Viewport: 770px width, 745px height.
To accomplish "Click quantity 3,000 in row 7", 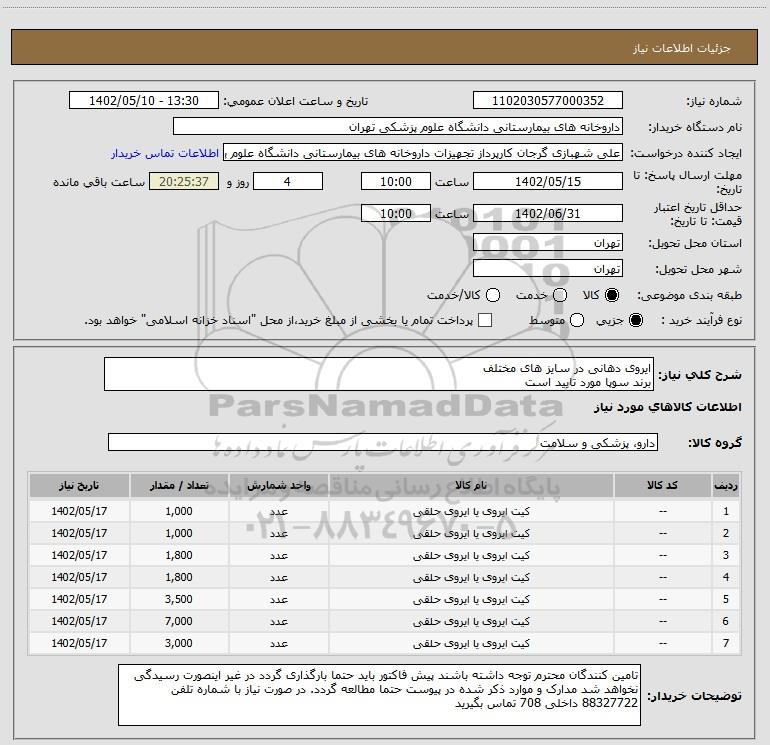I will coord(179,643).
